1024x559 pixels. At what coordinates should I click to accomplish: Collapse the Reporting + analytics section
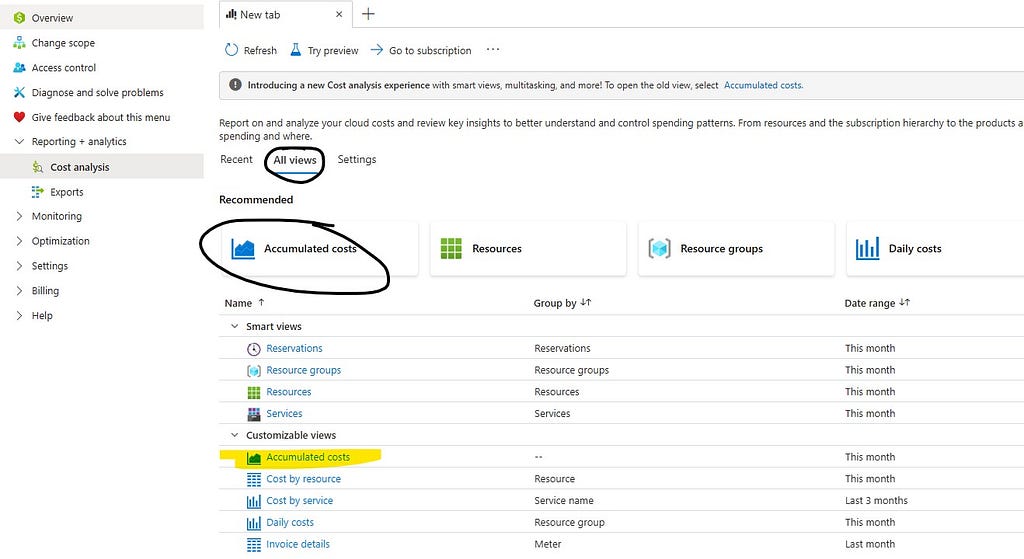pos(19,142)
